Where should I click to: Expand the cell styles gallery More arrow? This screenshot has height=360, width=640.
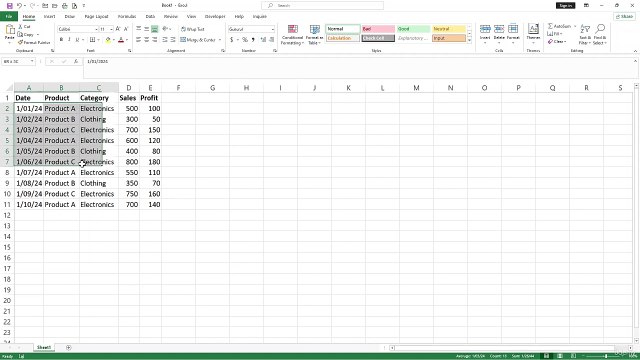click(469, 40)
